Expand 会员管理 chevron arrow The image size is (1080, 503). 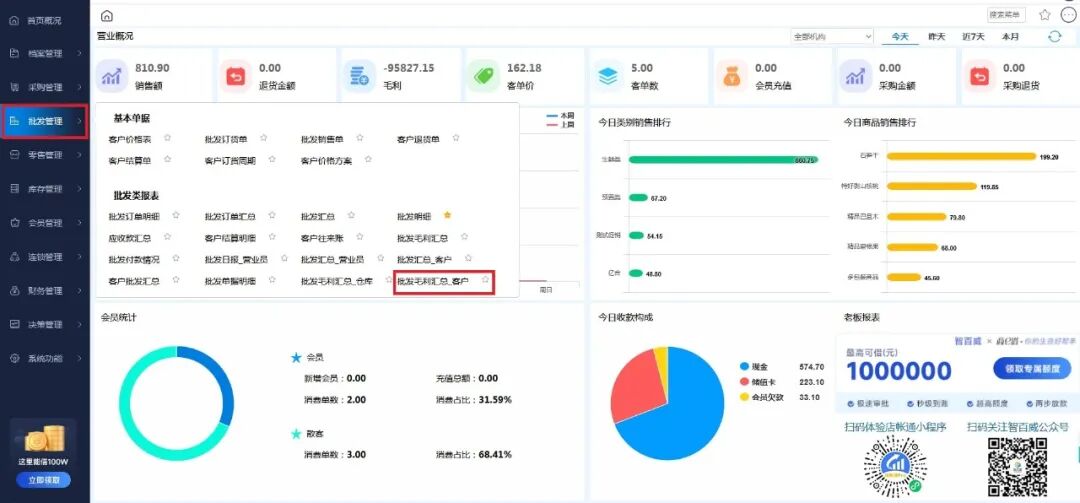[x=80, y=223]
